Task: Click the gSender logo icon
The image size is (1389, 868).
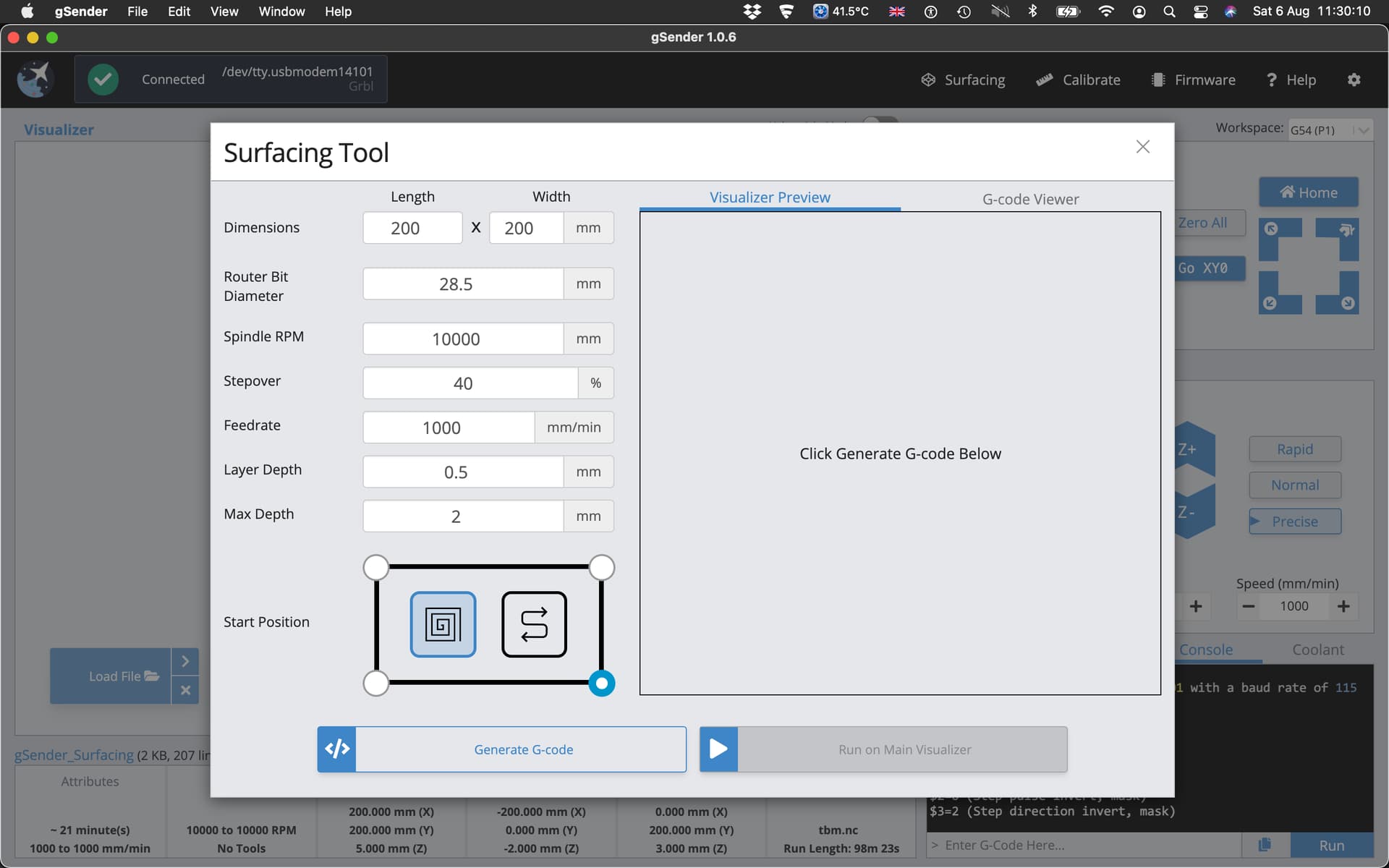Action: pyautogui.click(x=35, y=79)
